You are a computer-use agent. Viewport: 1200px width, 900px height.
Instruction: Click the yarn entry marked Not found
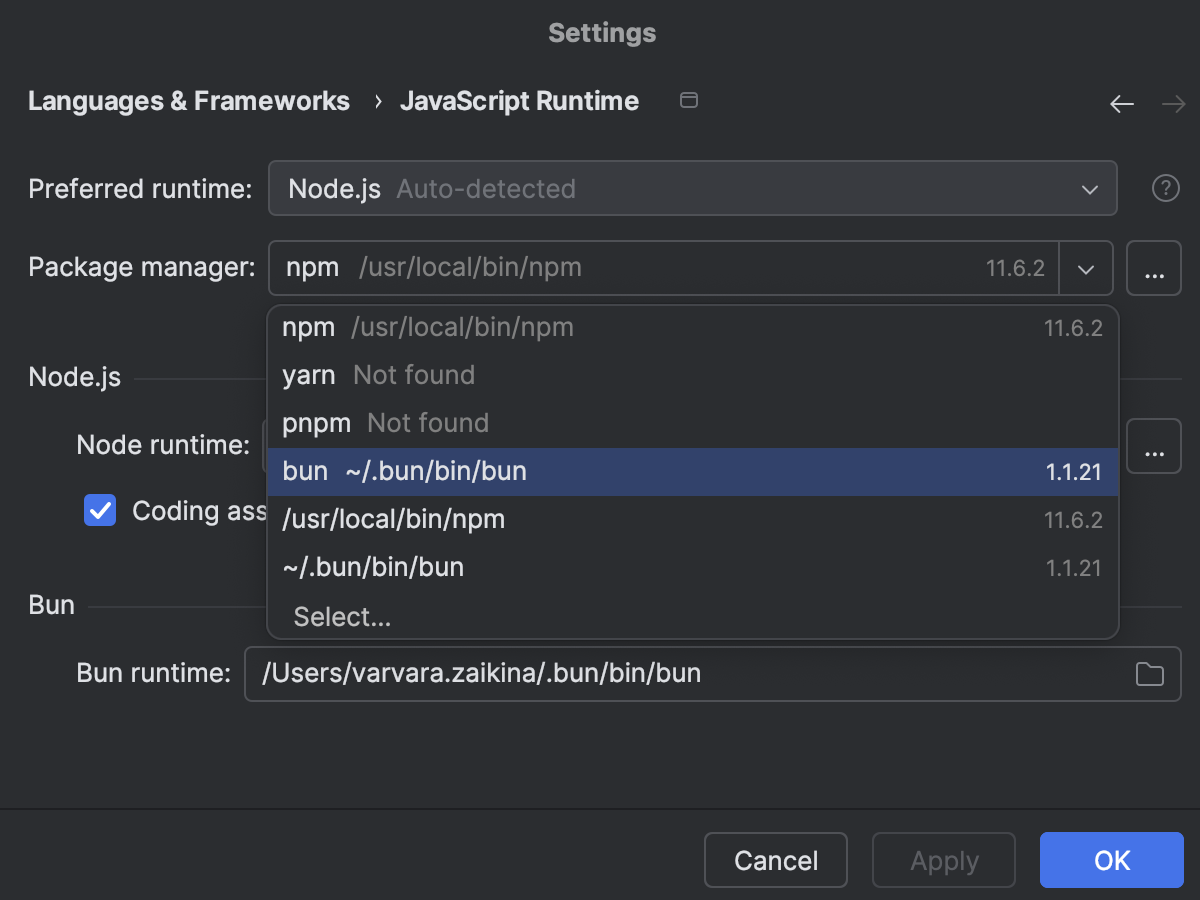coord(380,375)
